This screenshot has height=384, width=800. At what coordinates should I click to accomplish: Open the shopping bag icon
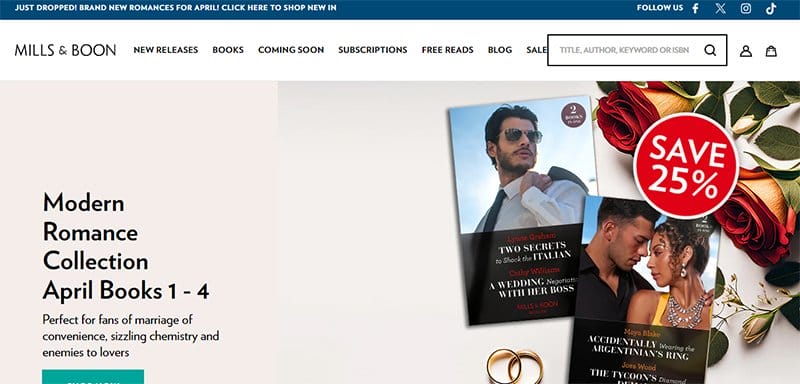click(x=771, y=50)
